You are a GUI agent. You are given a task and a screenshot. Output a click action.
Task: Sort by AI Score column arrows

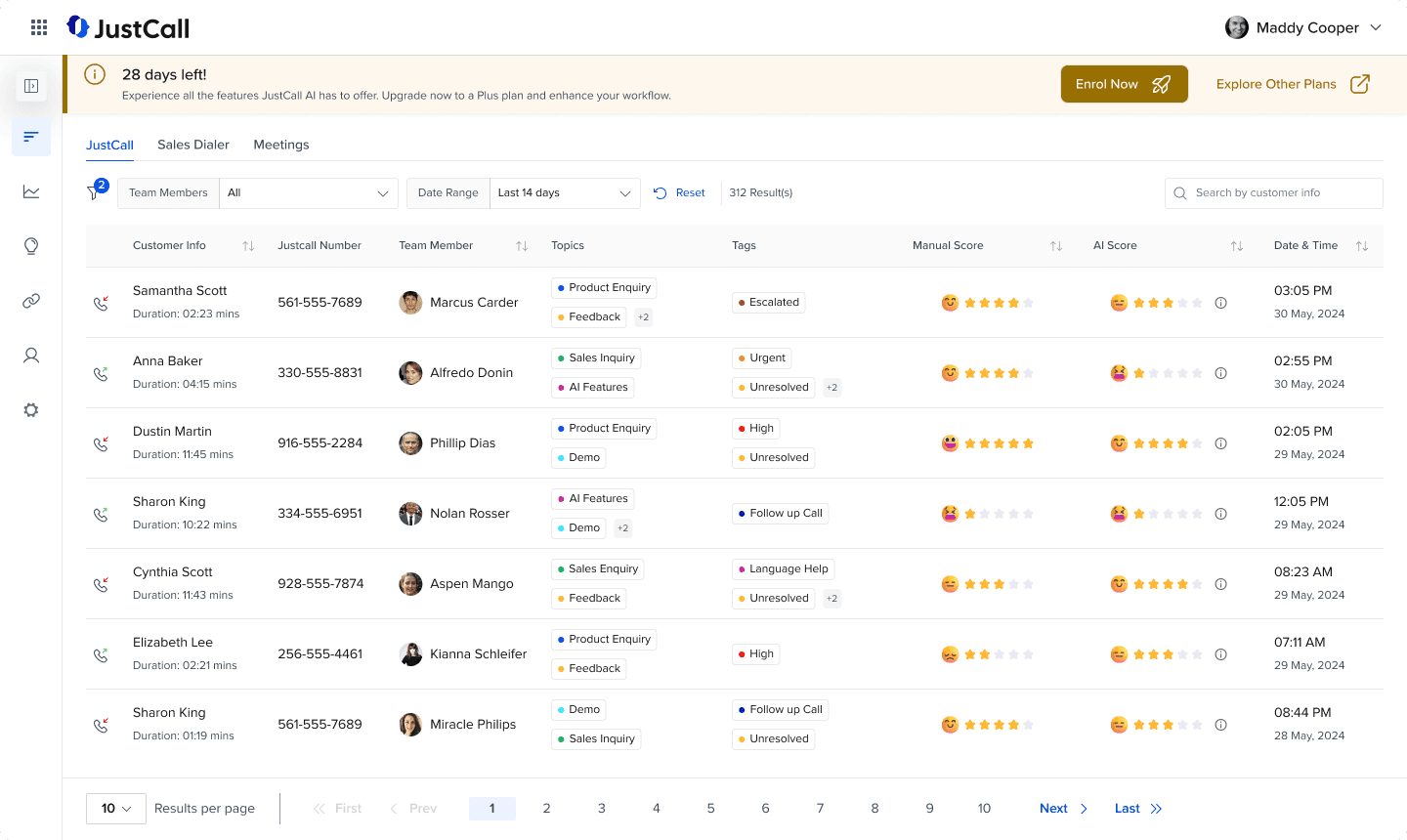point(1237,246)
